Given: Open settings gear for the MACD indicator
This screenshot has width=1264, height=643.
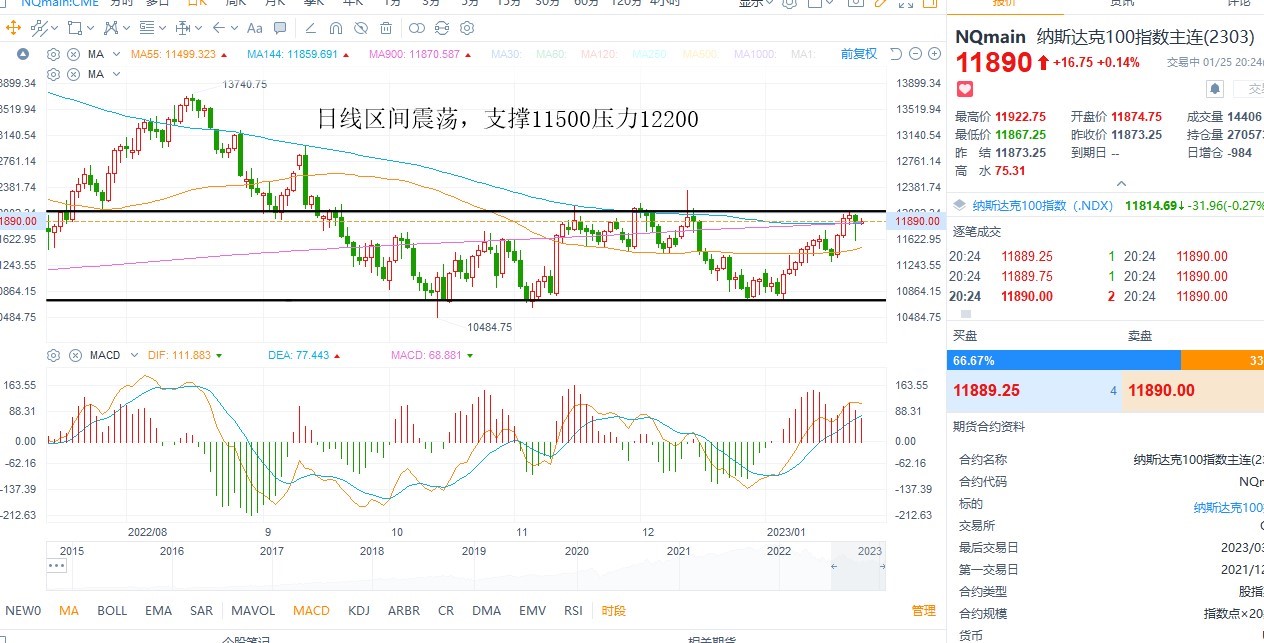Looking at the screenshot, I should pyautogui.click(x=53, y=355).
